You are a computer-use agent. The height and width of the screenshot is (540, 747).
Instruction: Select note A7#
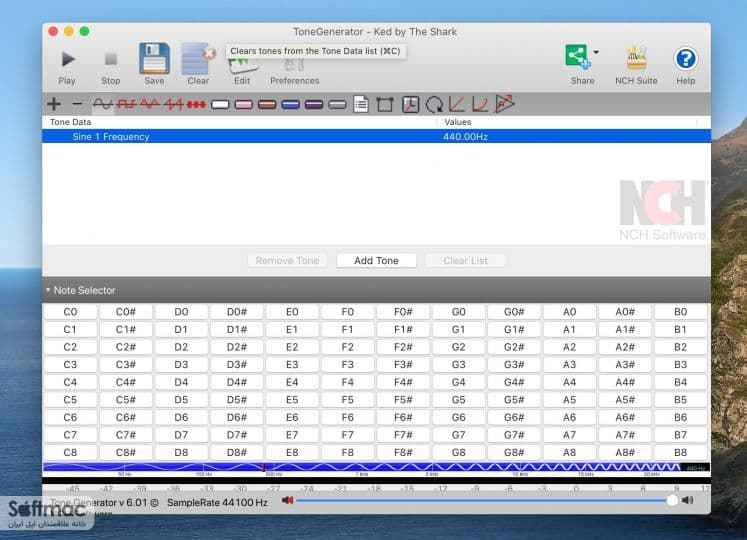coord(625,435)
